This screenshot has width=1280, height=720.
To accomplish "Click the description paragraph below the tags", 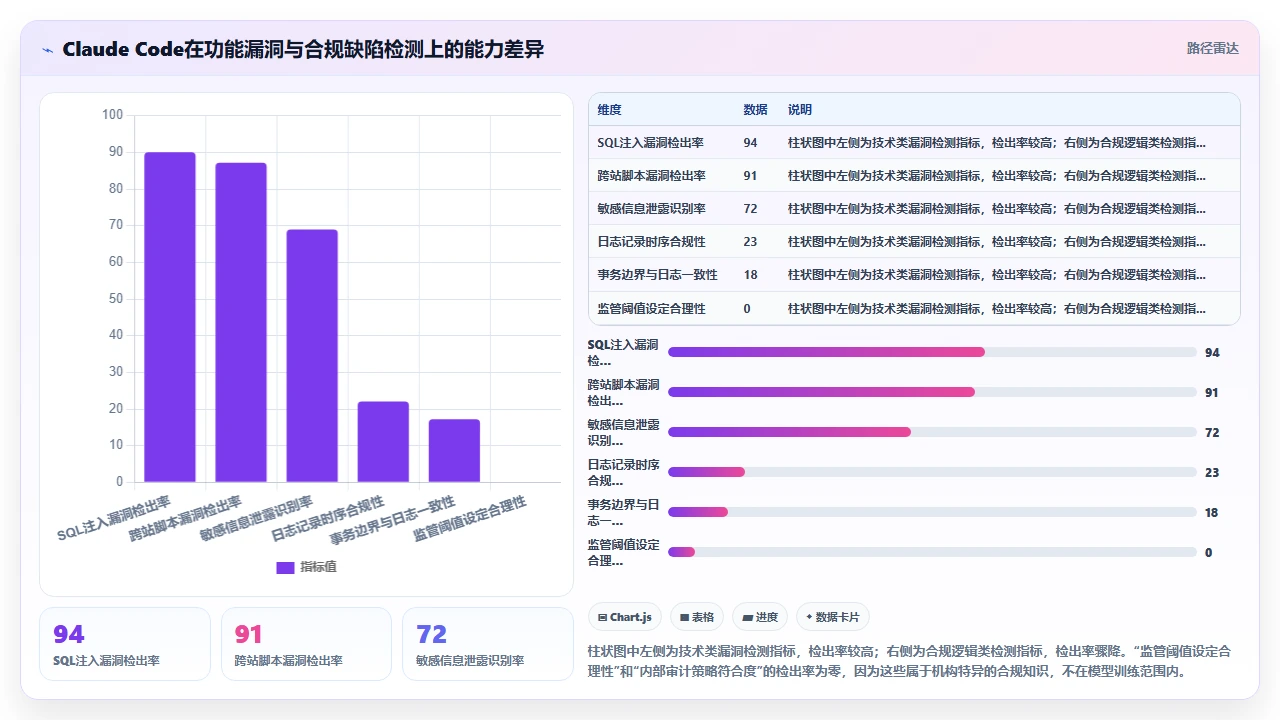I will (910, 661).
